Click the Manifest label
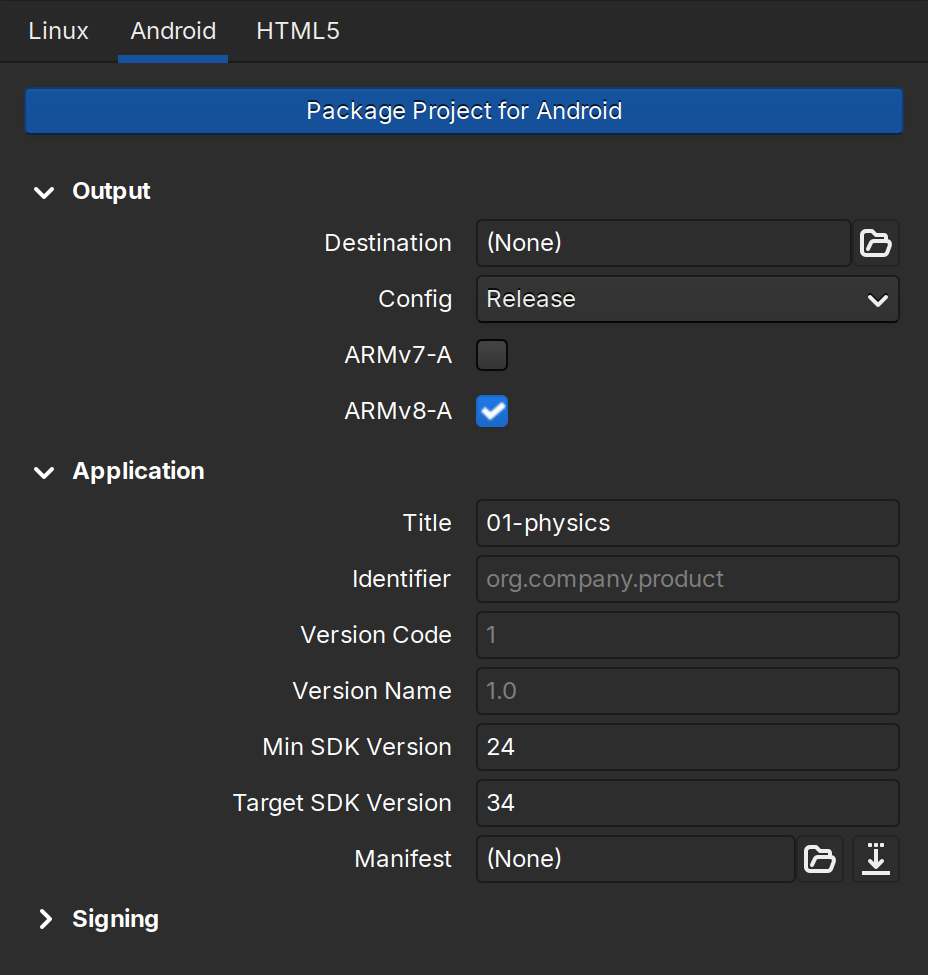The height and width of the screenshot is (975, 928). click(403, 859)
